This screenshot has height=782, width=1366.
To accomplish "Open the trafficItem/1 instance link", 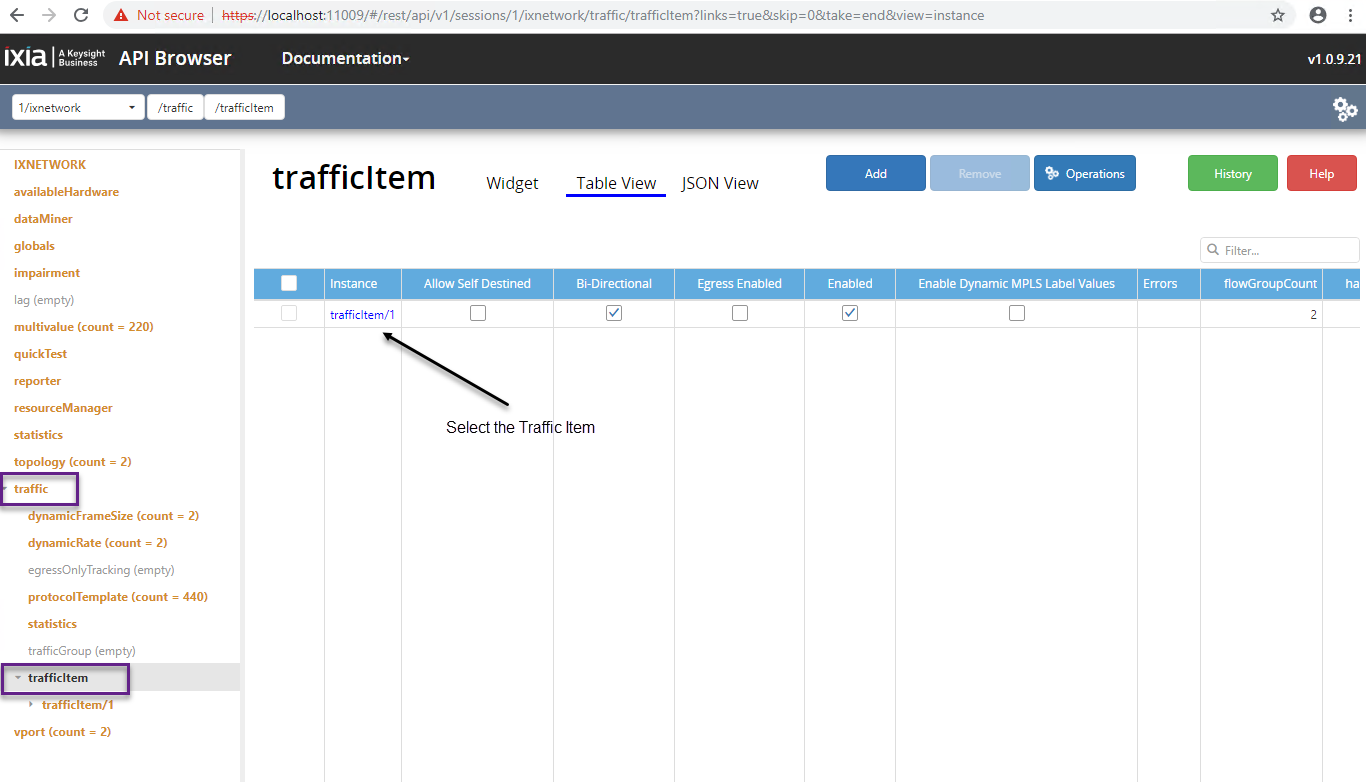I will click(362, 314).
